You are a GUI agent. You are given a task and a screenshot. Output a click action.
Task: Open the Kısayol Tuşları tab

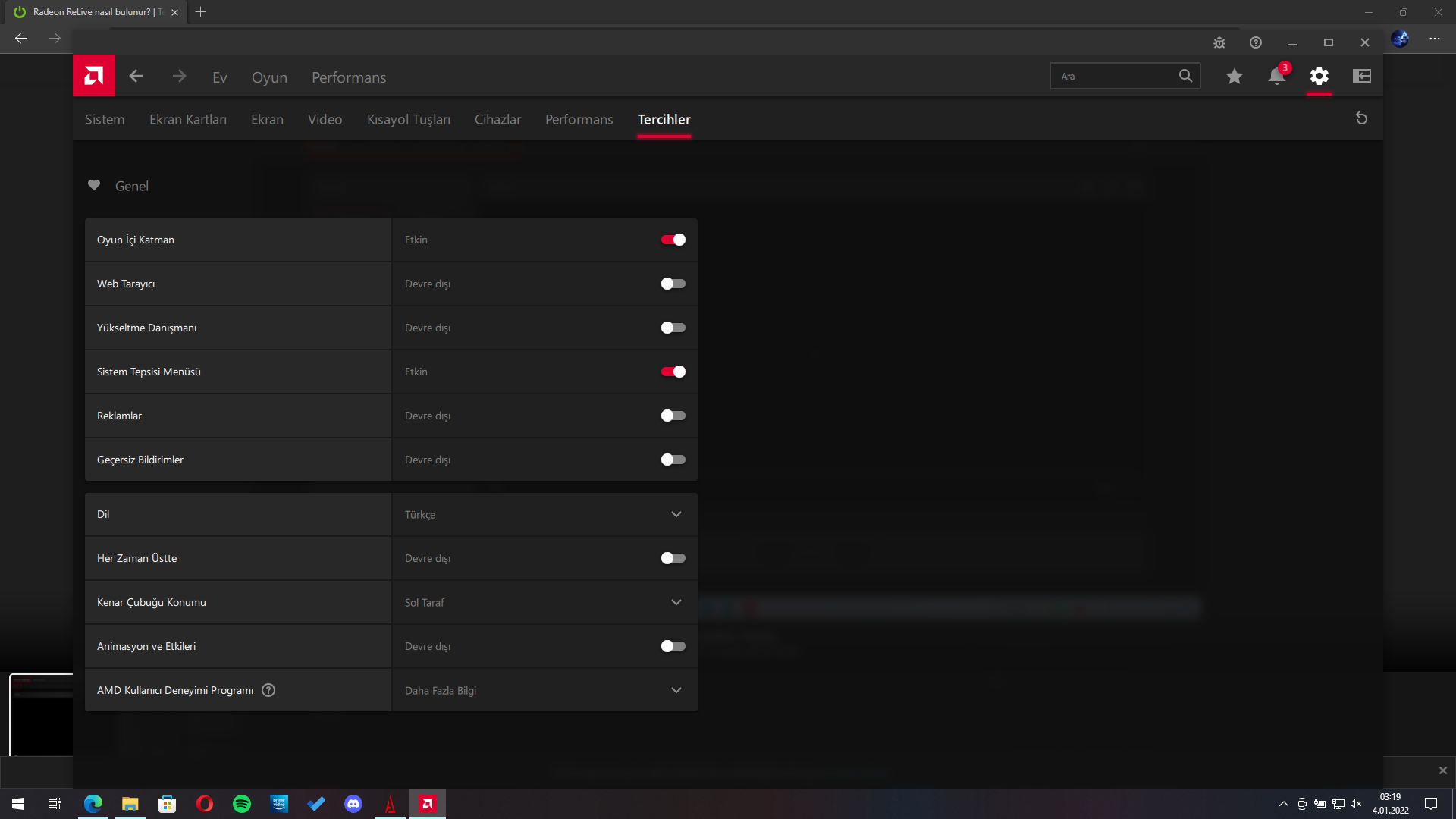coord(408,119)
